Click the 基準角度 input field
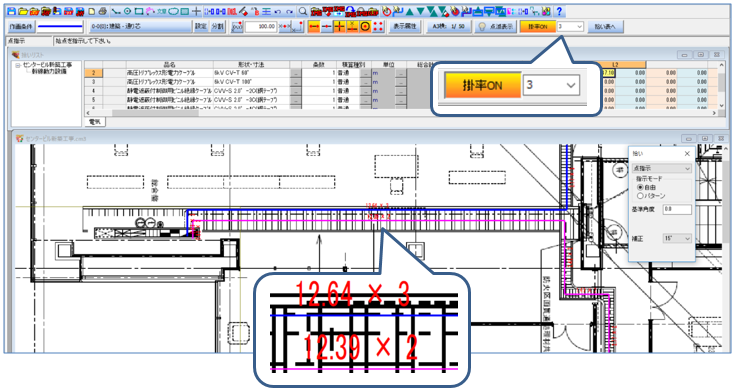735x392 pixels. coord(677,209)
